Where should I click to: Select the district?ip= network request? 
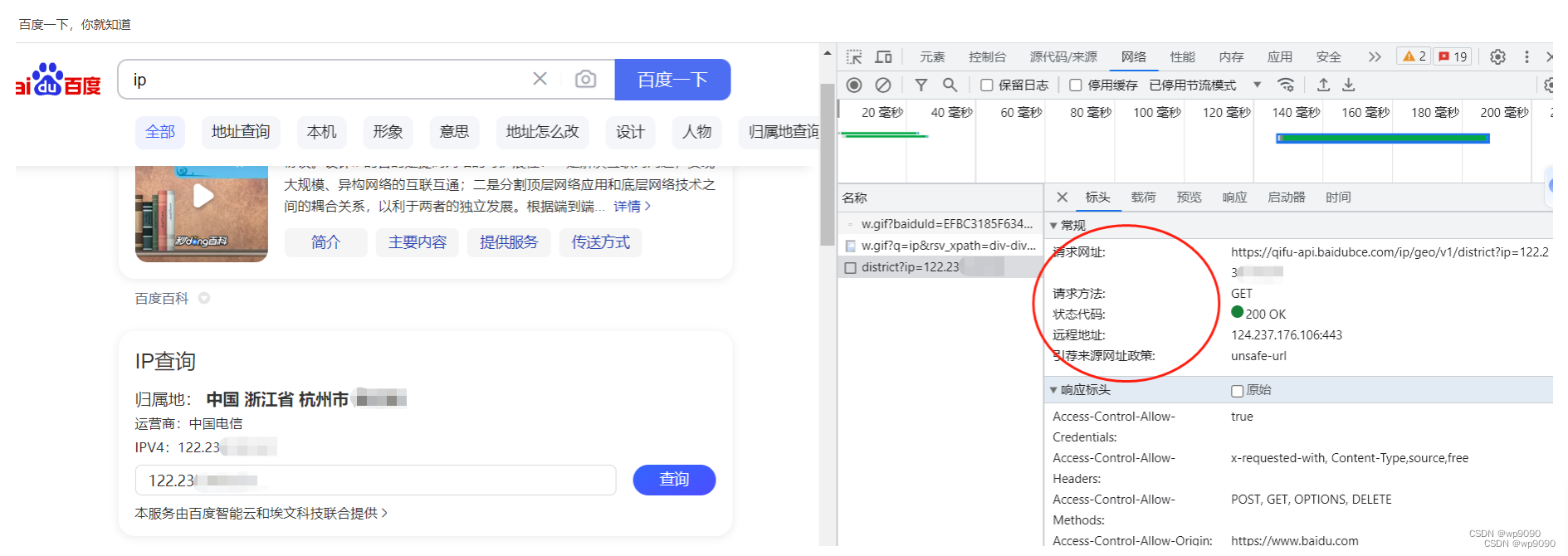tap(940, 267)
